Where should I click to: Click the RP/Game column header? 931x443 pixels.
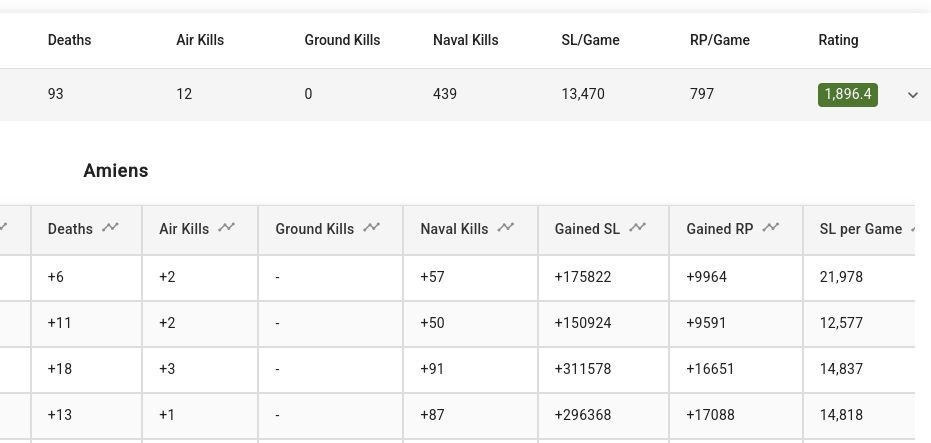point(719,40)
